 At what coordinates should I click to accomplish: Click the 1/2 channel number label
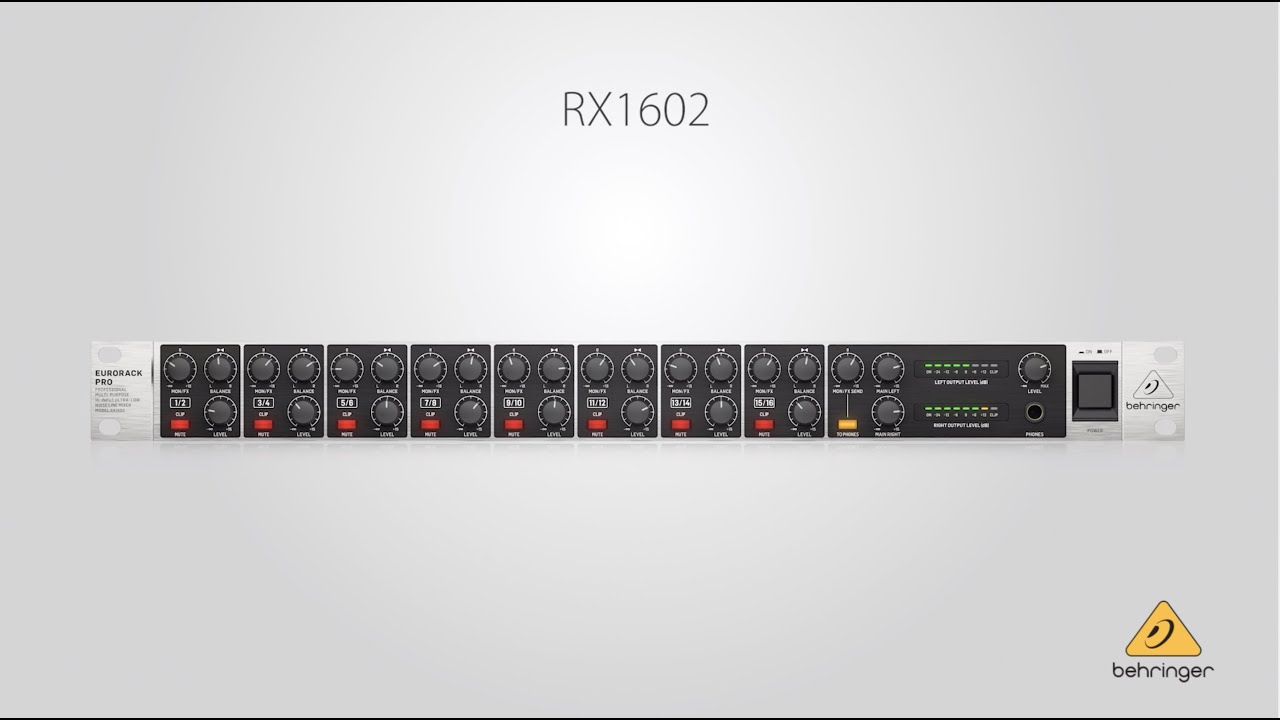[x=180, y=402]
